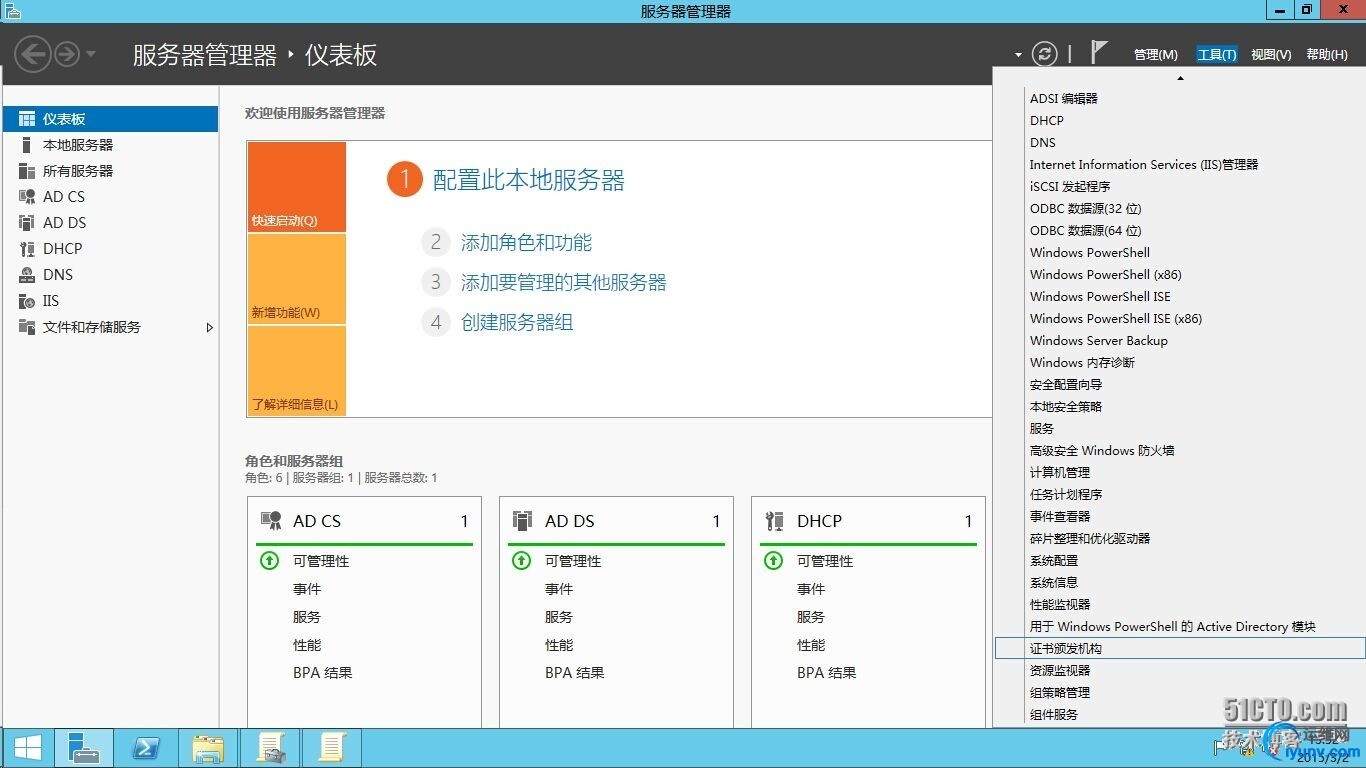Click green 可管理性 status icon in DHCP tile
Screen dimensions: 1366x768
click(773, 561)
